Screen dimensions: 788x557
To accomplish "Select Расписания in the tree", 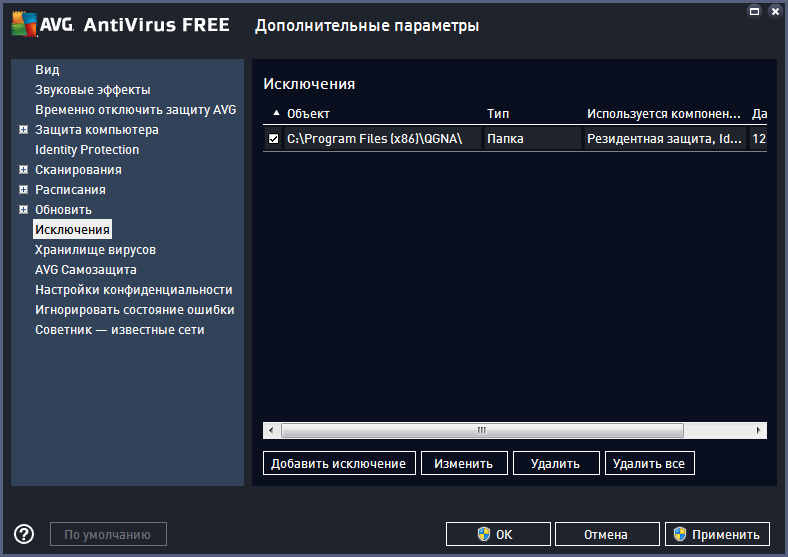I will point(70,190).
